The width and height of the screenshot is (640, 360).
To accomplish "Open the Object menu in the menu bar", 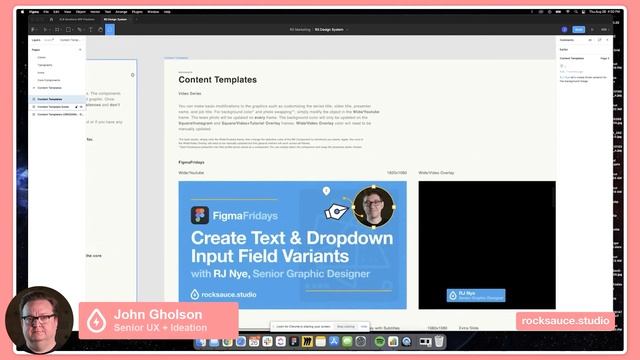I will [x=80, y=12].
